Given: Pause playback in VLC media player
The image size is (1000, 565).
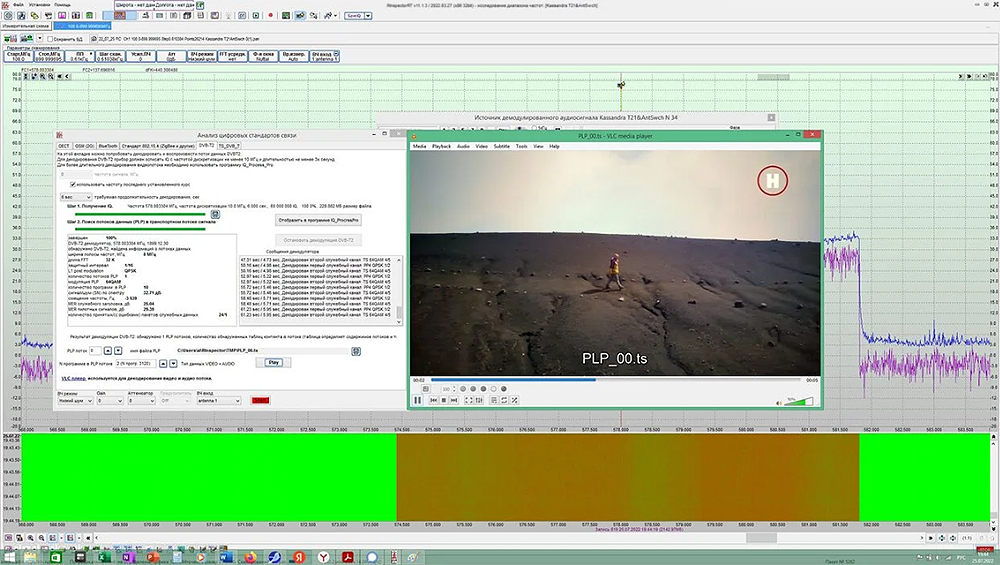Looking at the screenshot, I should pos(418,400).
